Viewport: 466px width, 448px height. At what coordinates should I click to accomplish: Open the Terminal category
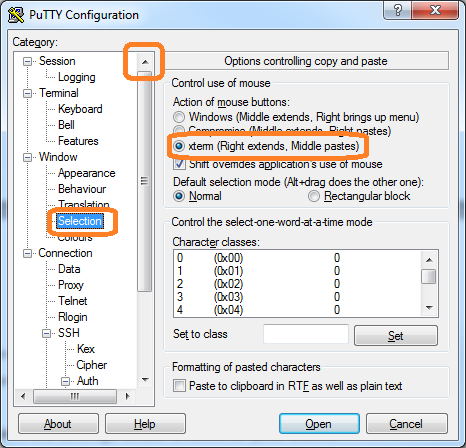[x=59, y=93]
